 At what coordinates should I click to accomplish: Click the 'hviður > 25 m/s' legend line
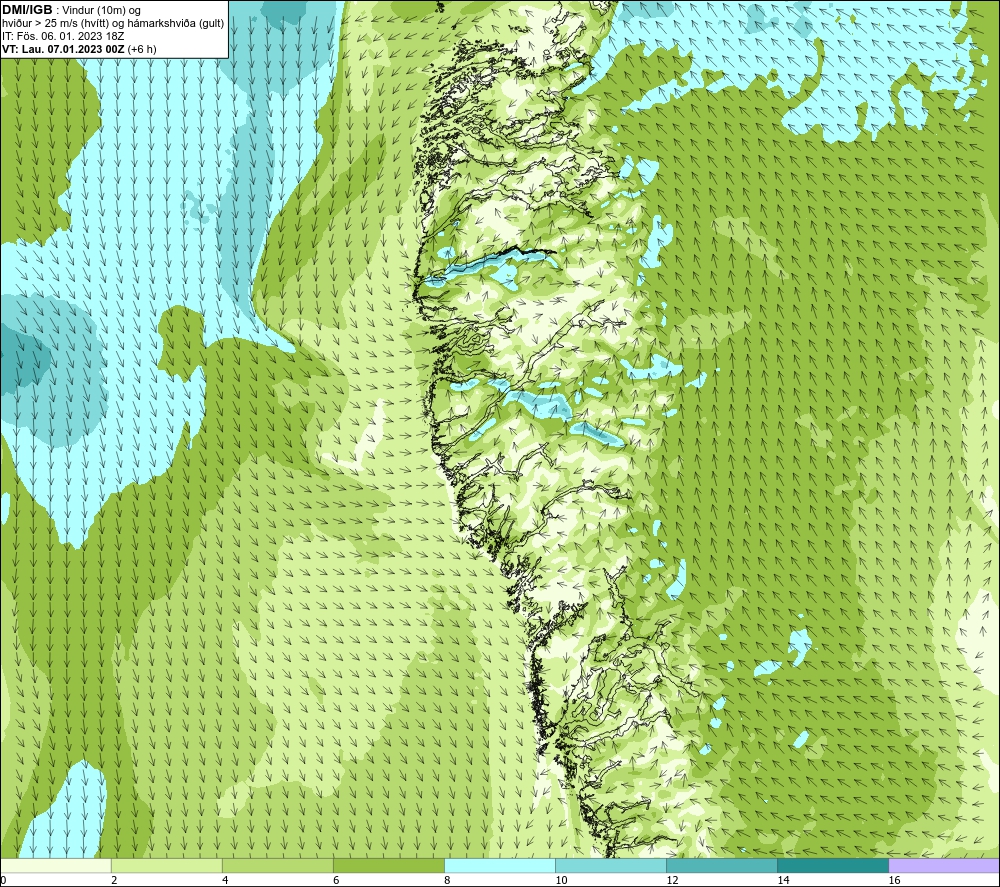[113, 24]
